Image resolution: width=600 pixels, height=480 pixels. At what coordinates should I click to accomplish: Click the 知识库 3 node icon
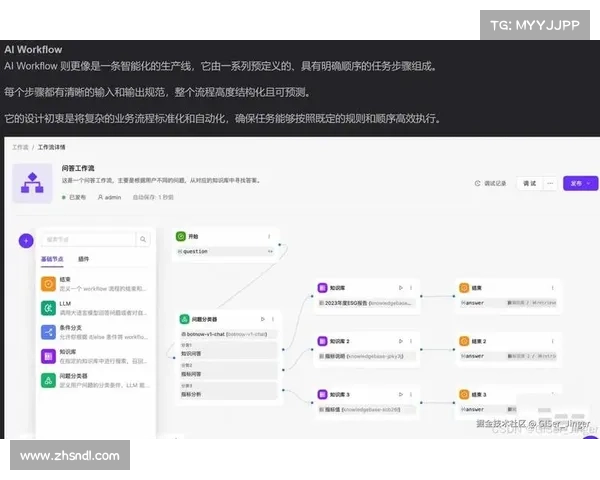click(x=323, y=394)
